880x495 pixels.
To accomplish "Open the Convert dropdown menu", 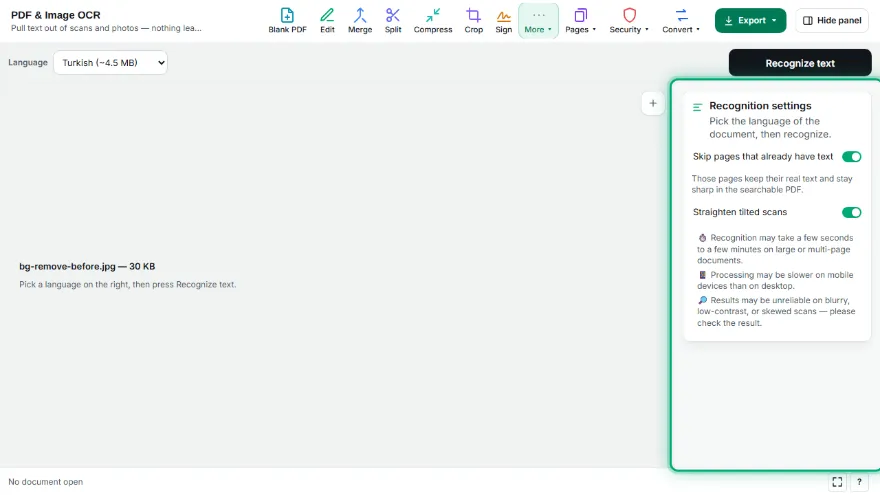I will coord(681,21).
